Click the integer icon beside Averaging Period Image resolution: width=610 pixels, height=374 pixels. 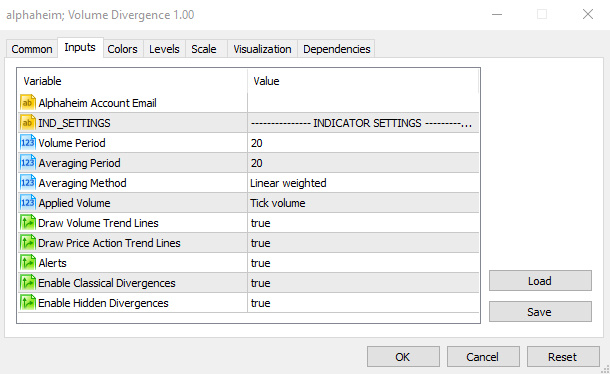pos(28,163)
